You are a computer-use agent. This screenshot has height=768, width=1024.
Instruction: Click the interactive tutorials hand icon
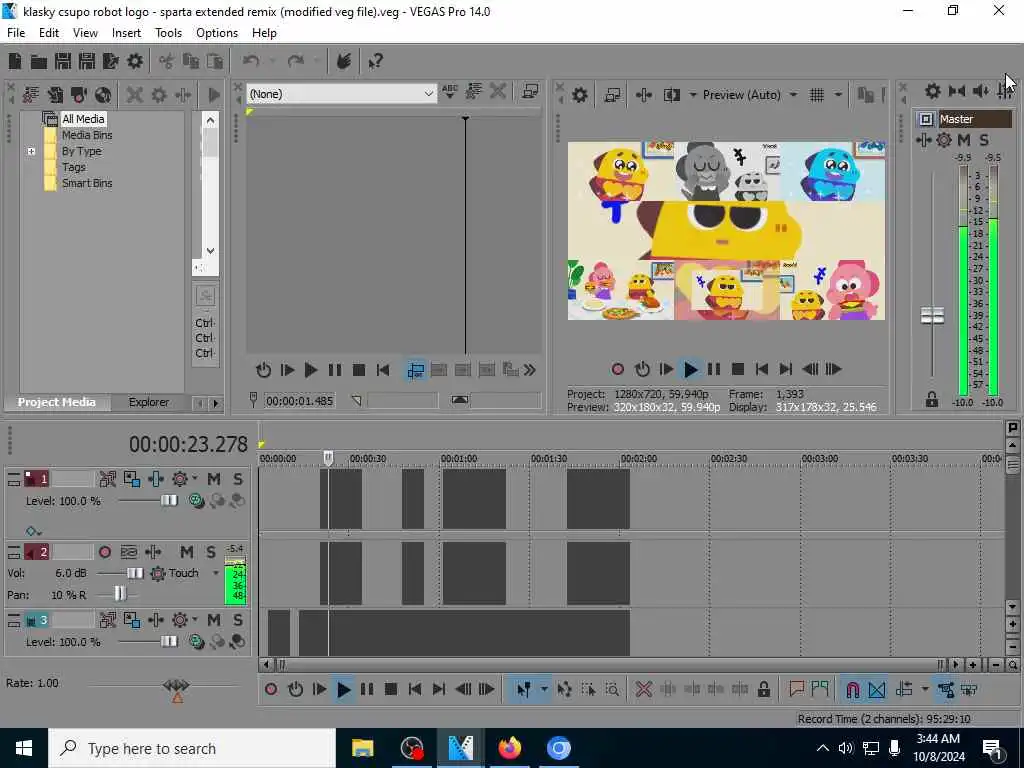(344, 61)
